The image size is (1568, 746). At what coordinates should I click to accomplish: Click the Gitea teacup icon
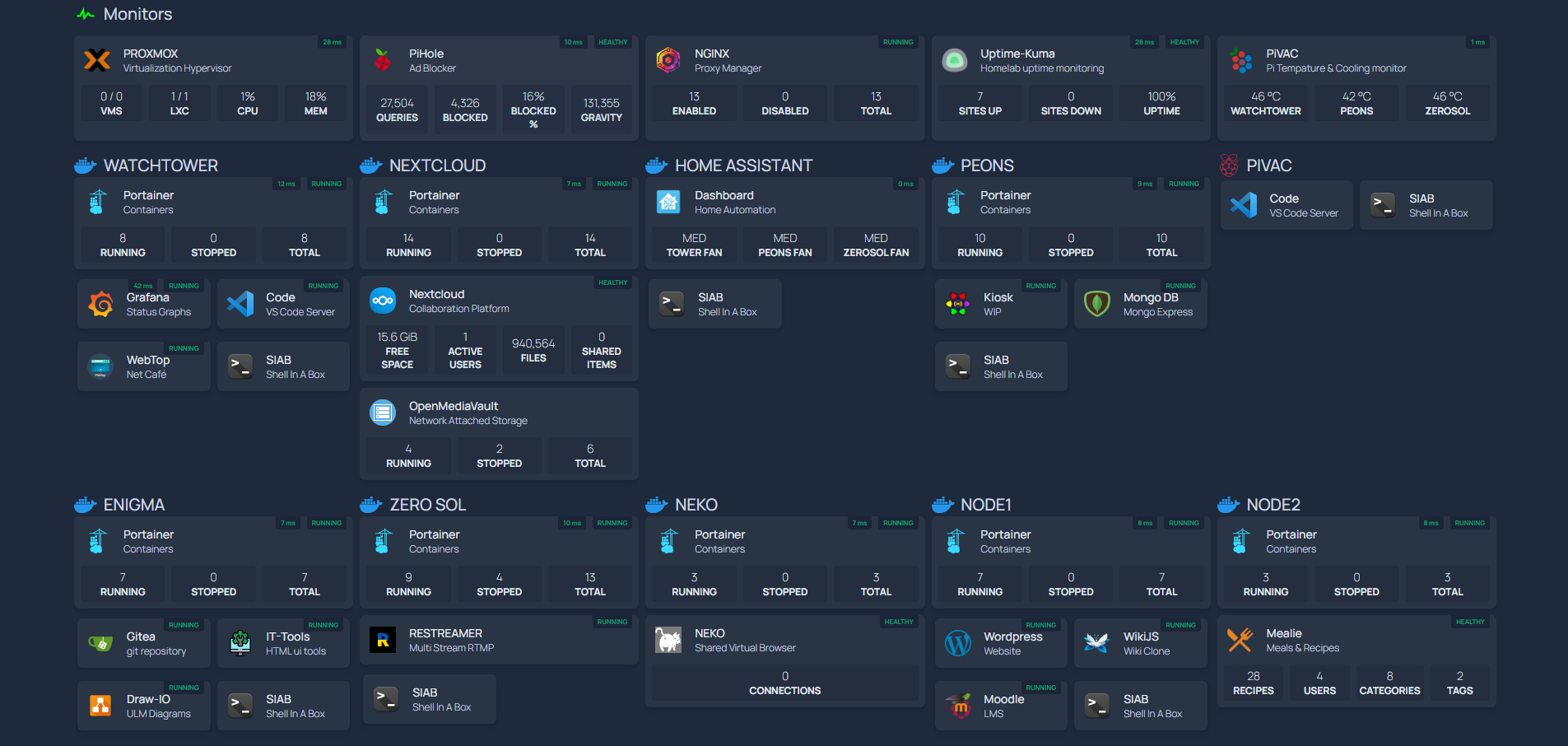(100, 643)
